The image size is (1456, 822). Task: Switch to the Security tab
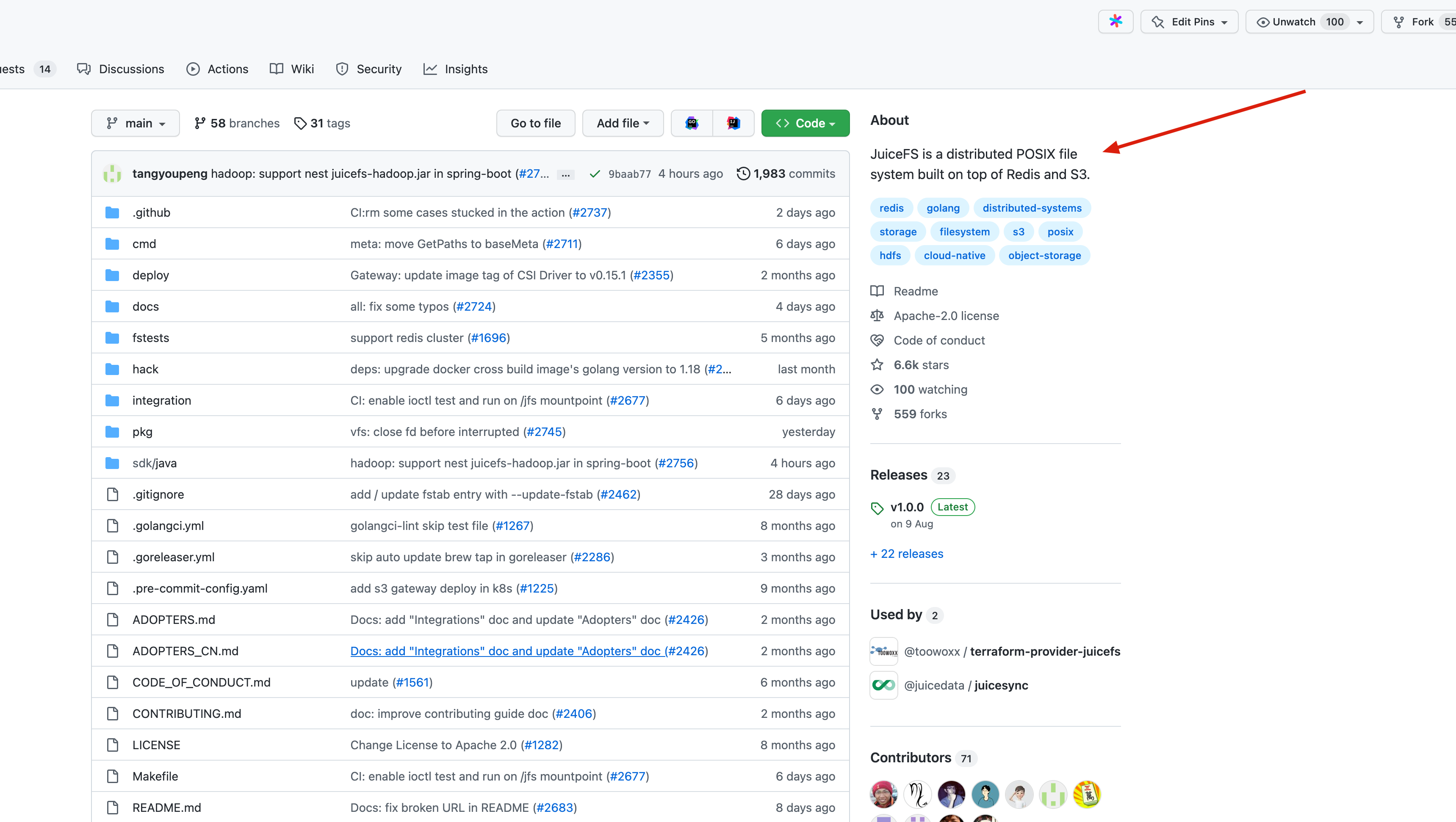[368, 69]
